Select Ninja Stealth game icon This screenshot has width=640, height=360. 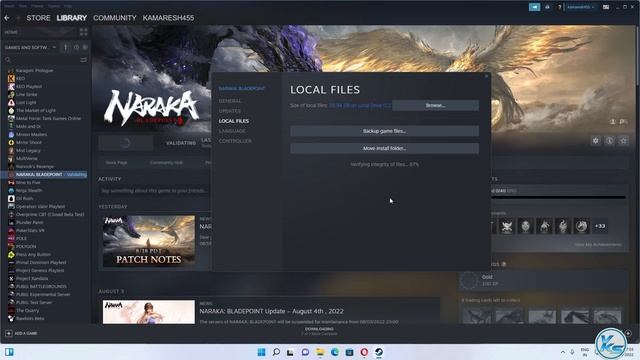pos(11,191)
